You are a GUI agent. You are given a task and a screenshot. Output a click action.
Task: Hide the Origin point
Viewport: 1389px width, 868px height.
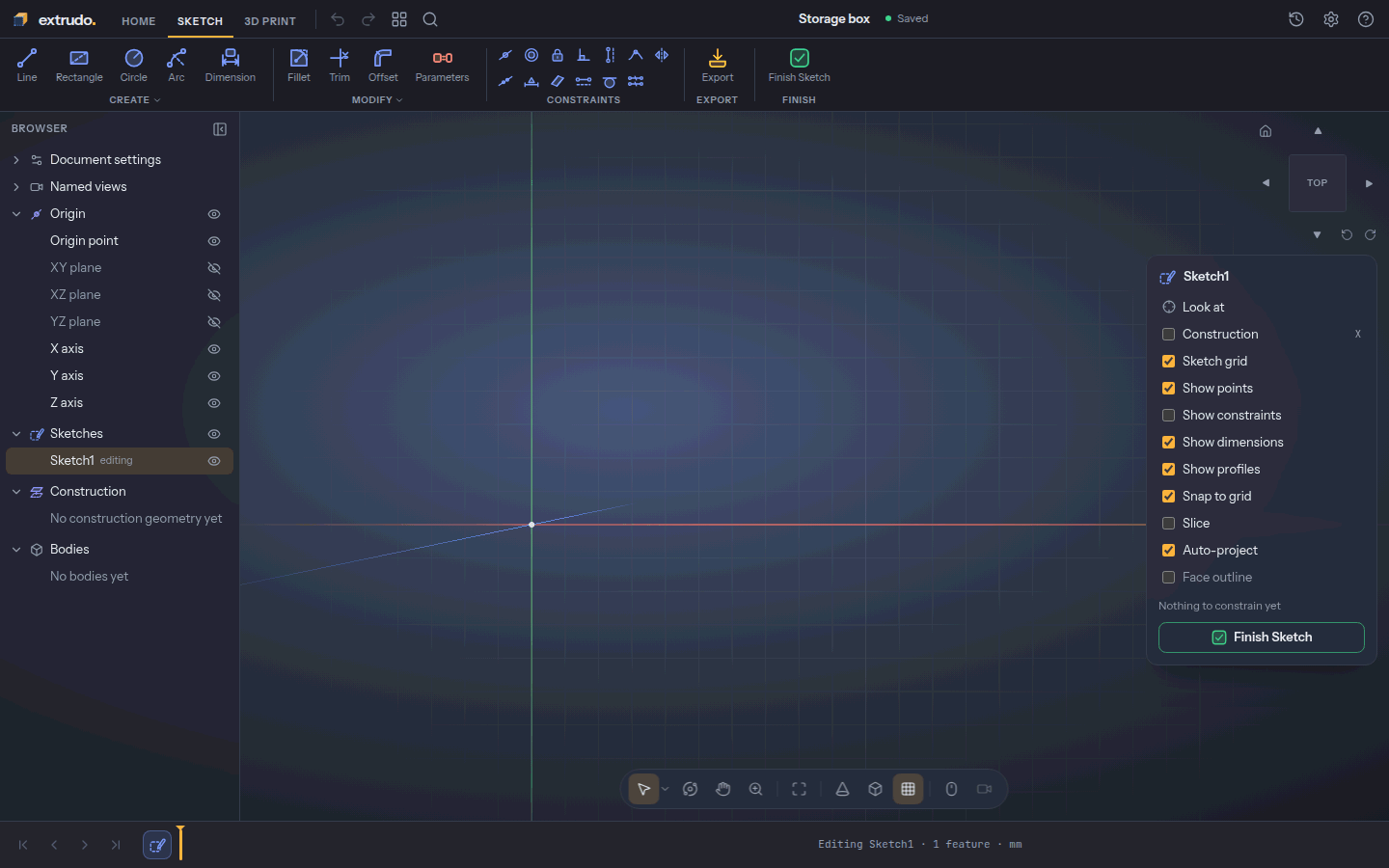coord(214,241)
